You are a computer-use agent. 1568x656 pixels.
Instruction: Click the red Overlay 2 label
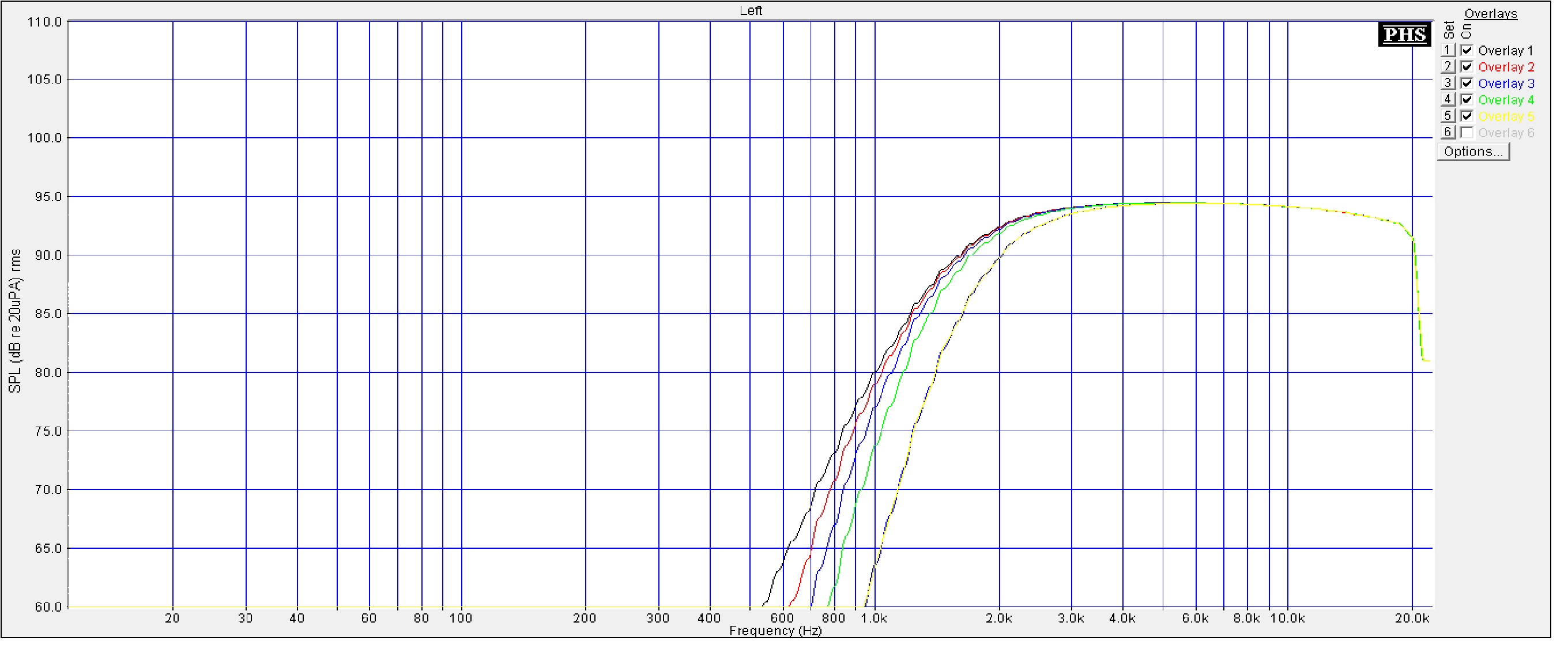pyautogui.click(x=1506, y=67)
